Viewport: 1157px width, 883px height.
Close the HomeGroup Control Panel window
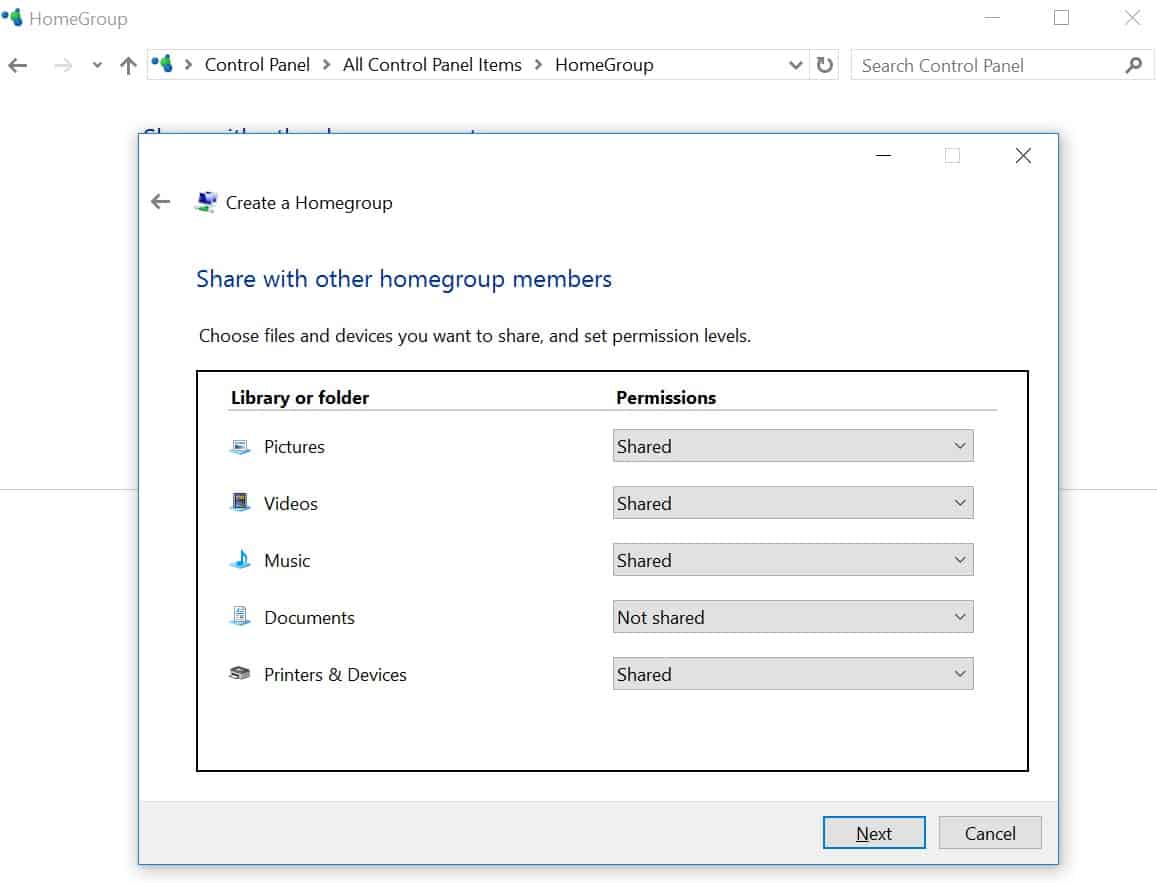1132,18
